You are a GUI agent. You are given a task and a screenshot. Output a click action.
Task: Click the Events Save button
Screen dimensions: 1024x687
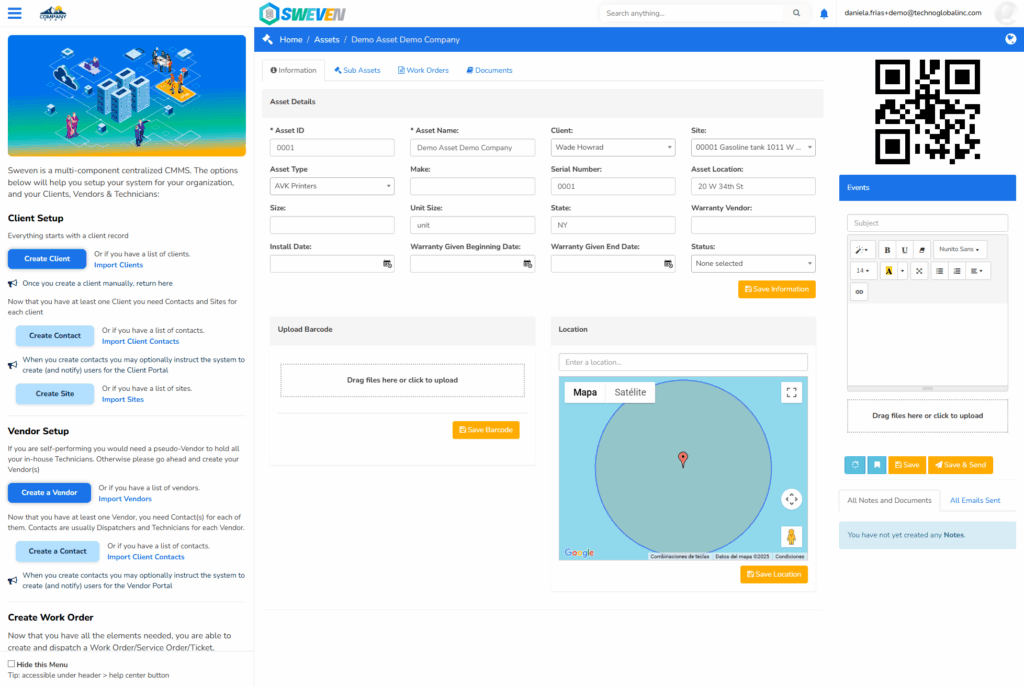point(907,465)
